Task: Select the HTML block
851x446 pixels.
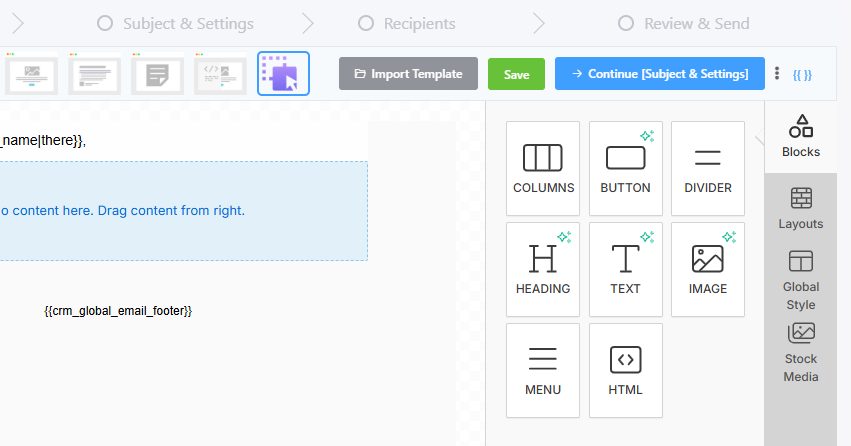Action: click(625, 370)
